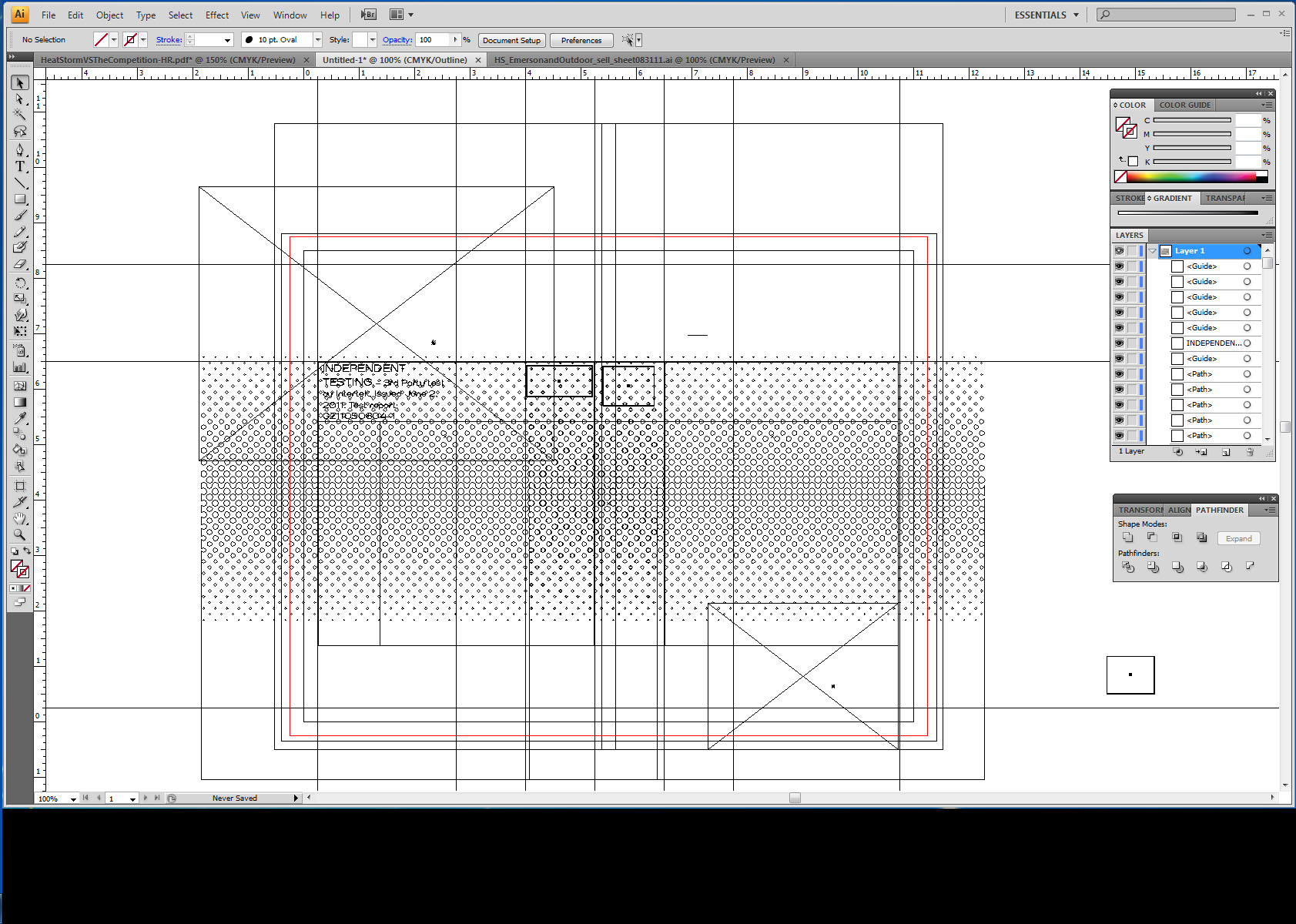Image resolution: width=1296 pixels, height=924 pixels.
Task: Click the Document Setup button
Action: tap(511, 40)
